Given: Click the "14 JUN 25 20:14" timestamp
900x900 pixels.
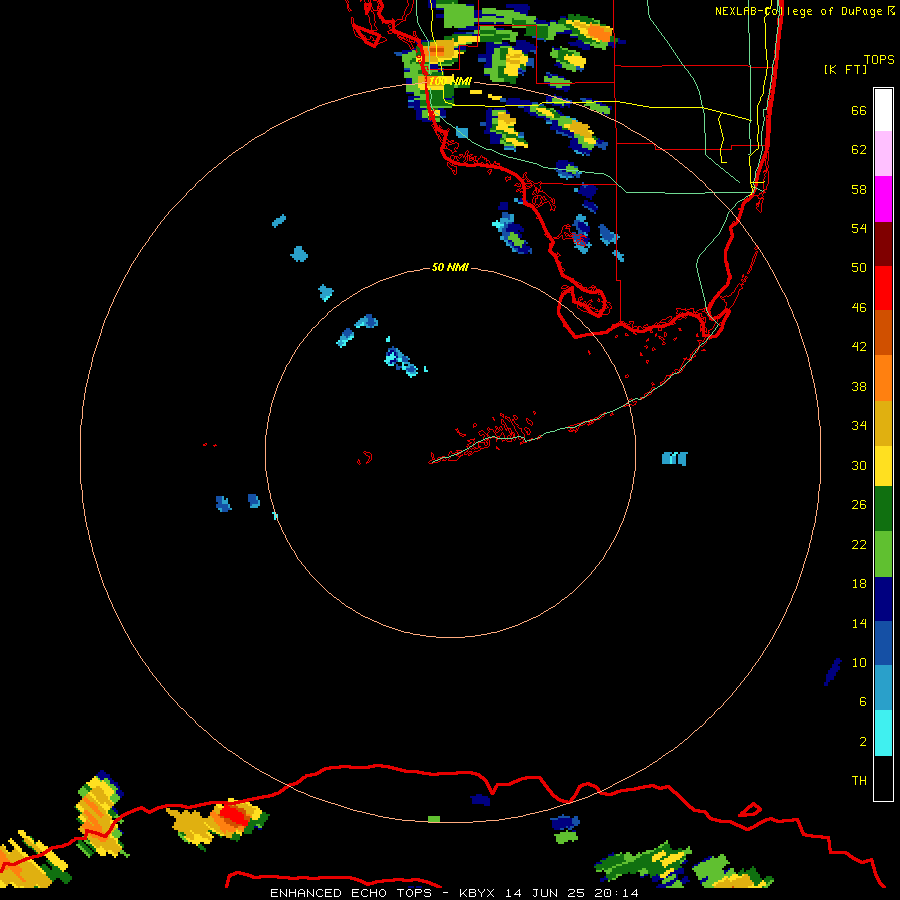Looking at the screenshot, I should coord(572,893).
